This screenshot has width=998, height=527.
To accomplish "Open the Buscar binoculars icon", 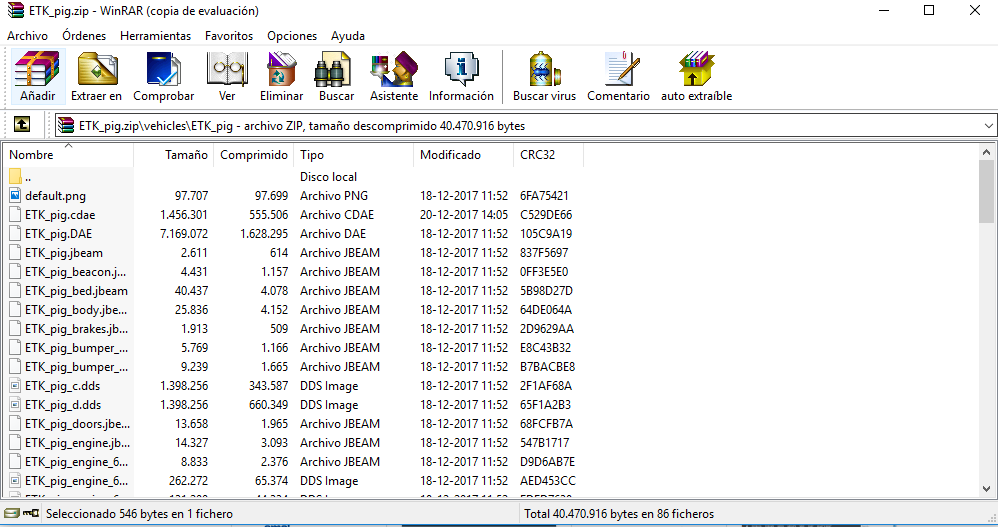I will click(333, 69).
